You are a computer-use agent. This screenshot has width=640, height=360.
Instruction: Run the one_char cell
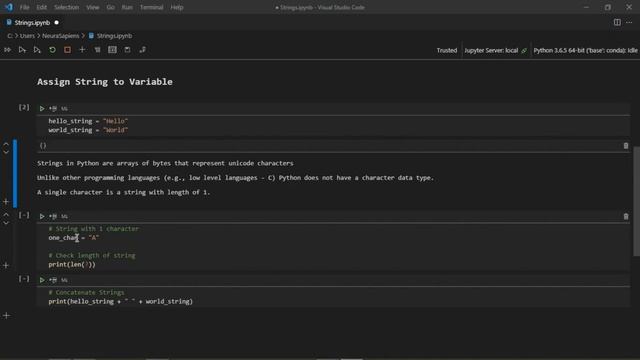pyautogui.click(x=42, y=216)
